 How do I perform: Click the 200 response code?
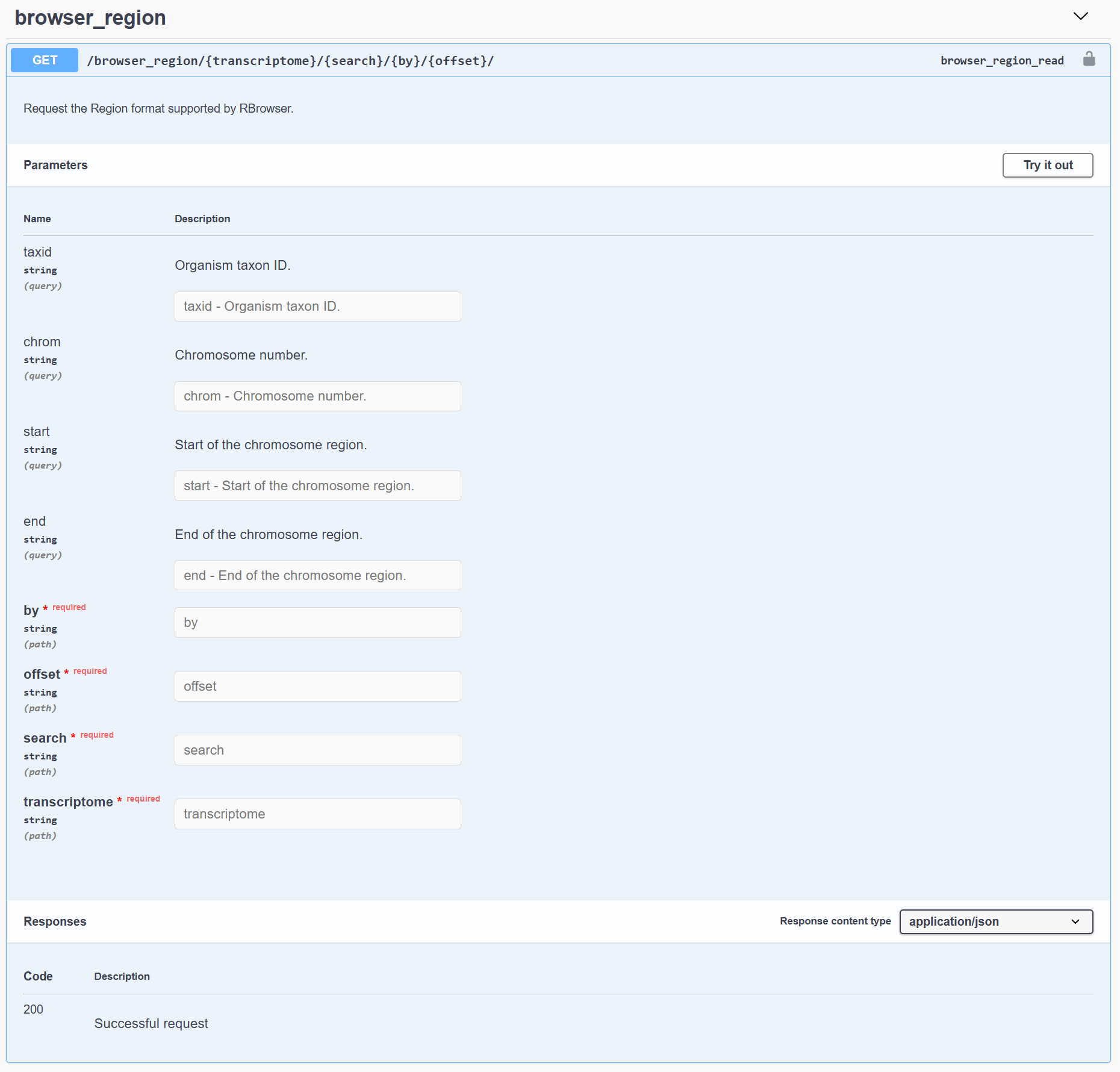(x=33, y=1009)
